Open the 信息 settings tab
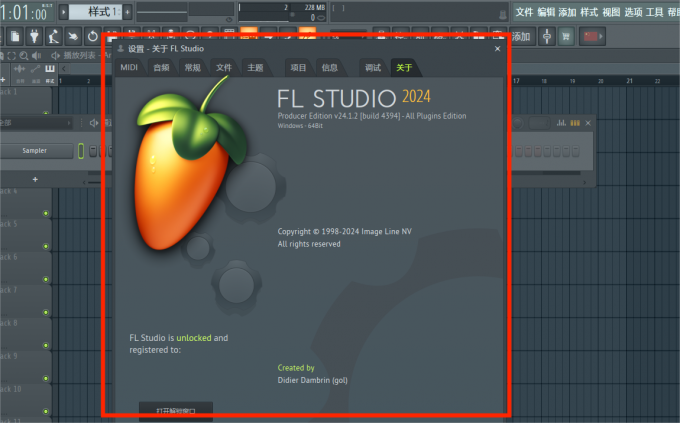680x423 pixels. coord(330,68)
